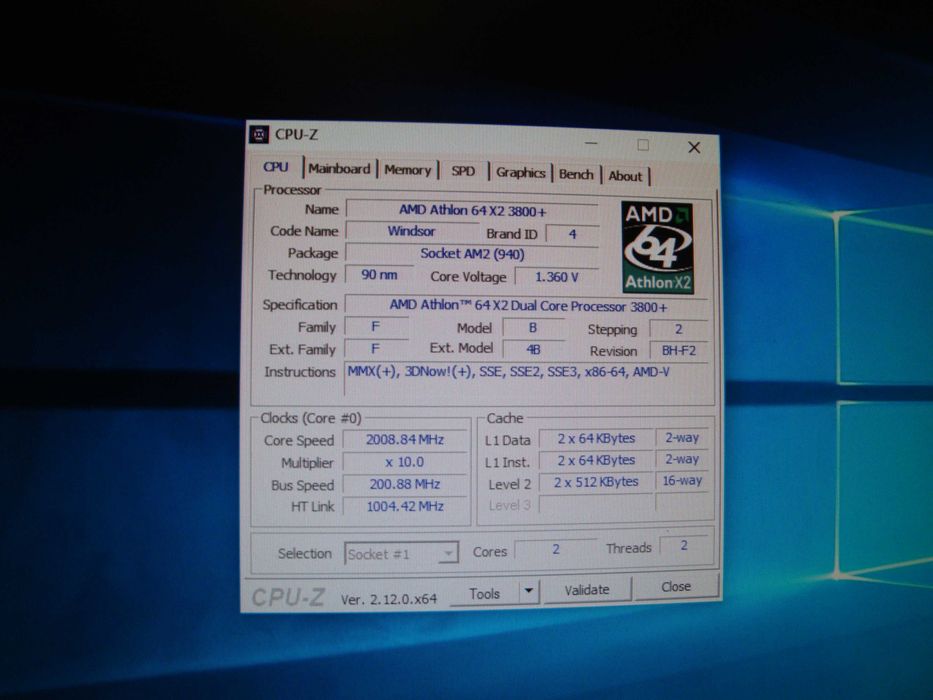Click the AMD Athlon 64 X2 logo
The height and width of the screenshot is (700, 933).
coord(658,248)
